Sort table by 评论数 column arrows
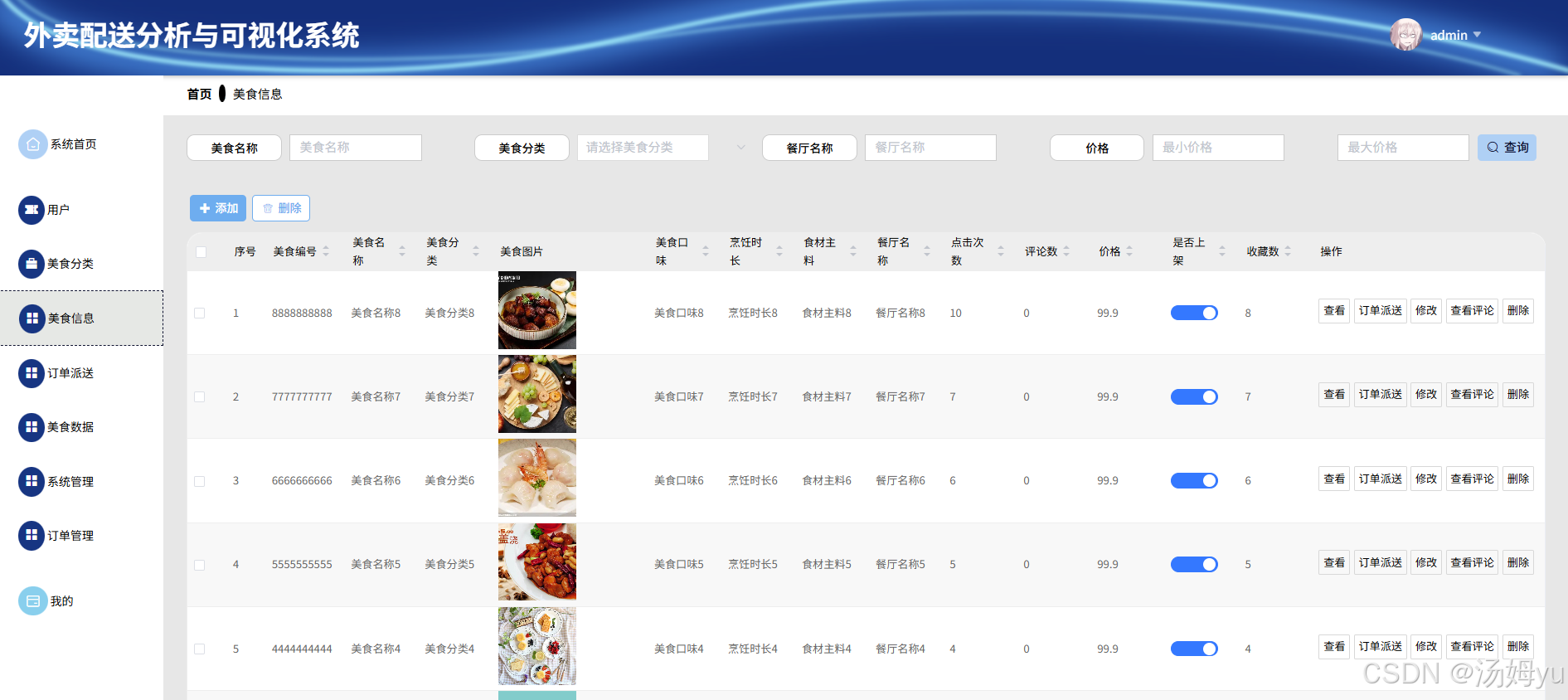Image resolution: width=1568 pixels, height=700 pixels. tap(1066, 251)
